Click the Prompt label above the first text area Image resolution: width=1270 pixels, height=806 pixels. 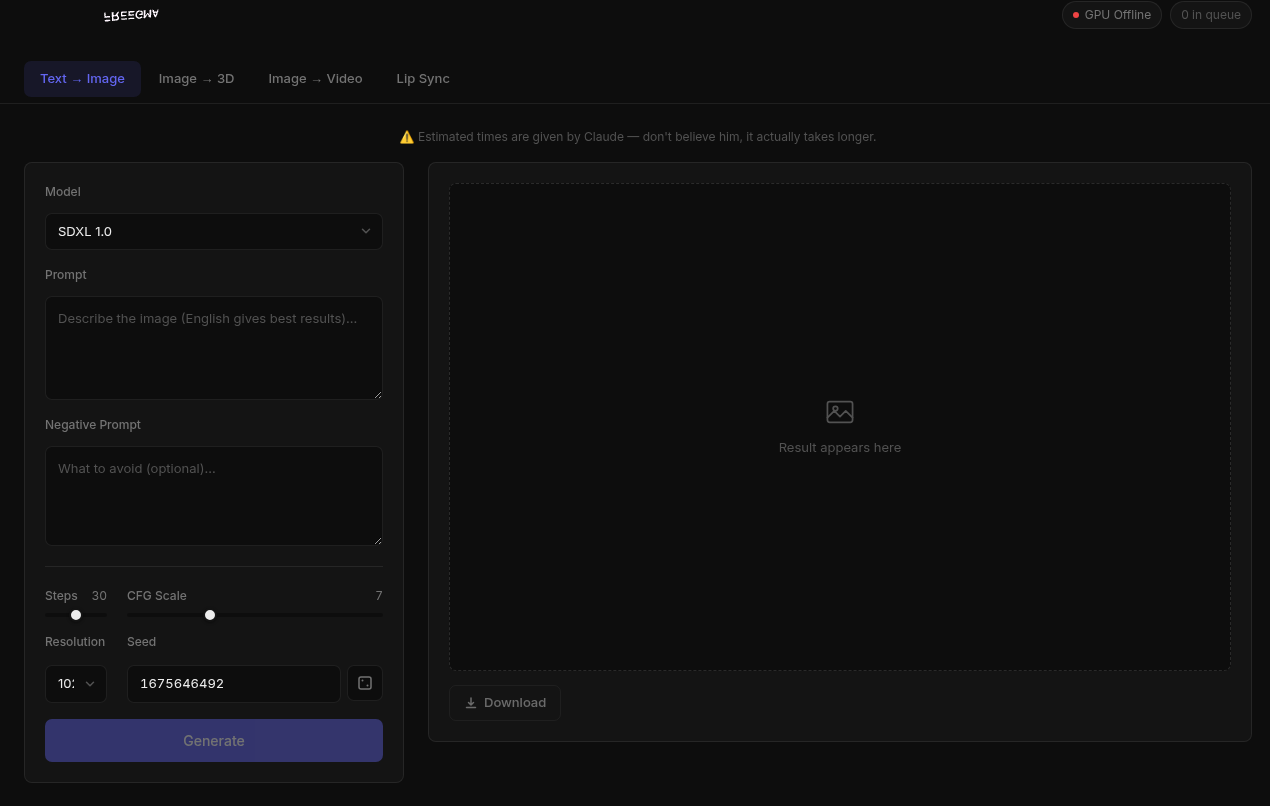(x=66, y=275)
